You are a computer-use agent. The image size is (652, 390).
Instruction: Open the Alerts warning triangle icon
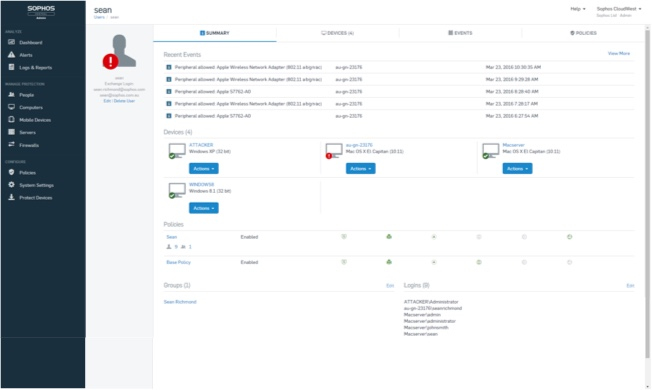coord(11,54)
